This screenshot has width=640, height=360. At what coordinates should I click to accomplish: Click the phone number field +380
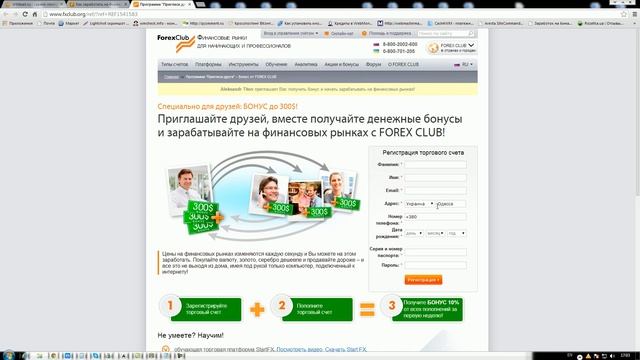click(435, 217)
